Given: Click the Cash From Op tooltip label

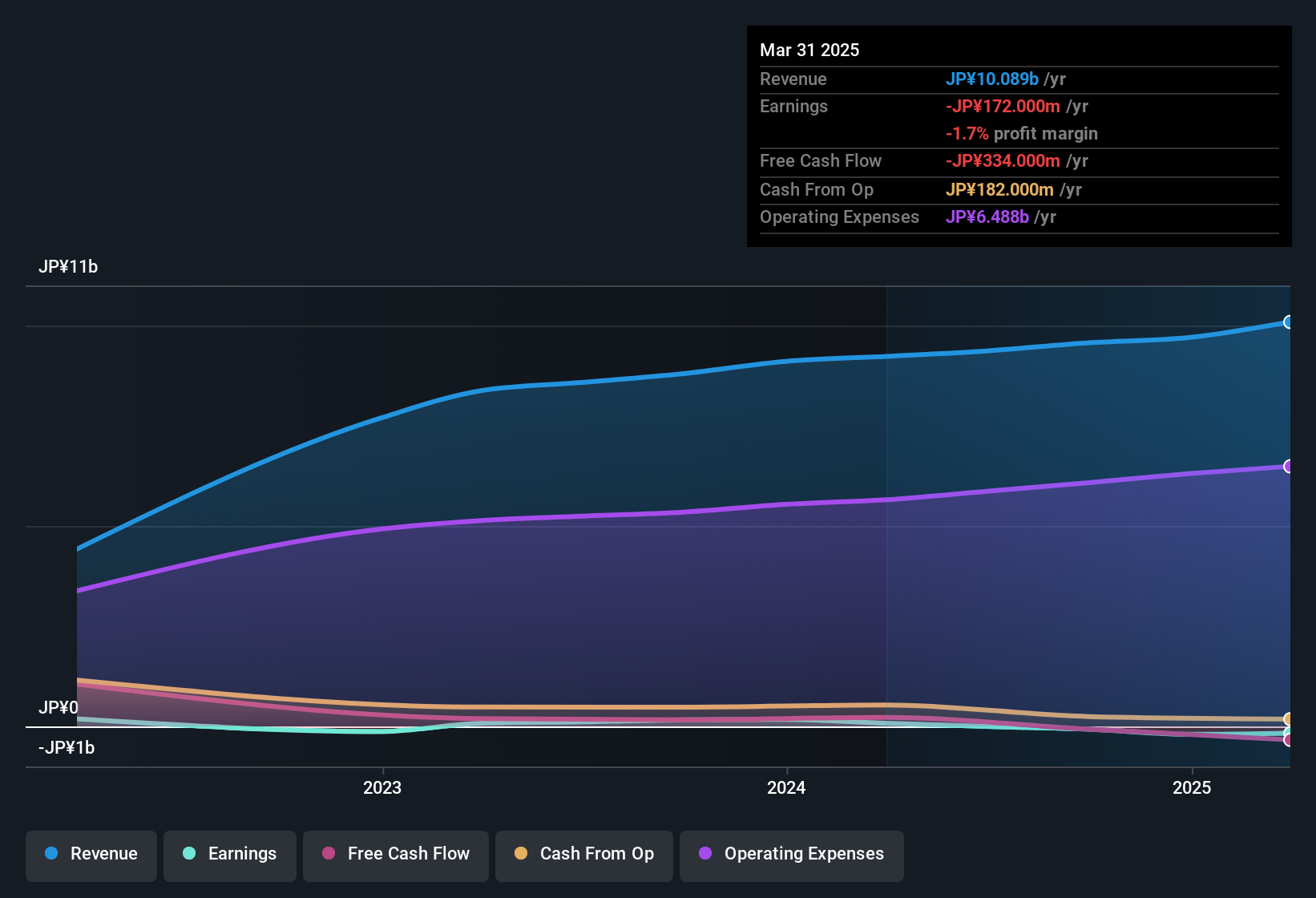Looking at the screenshot, I should pyautogui.click(x=817, y=190).
